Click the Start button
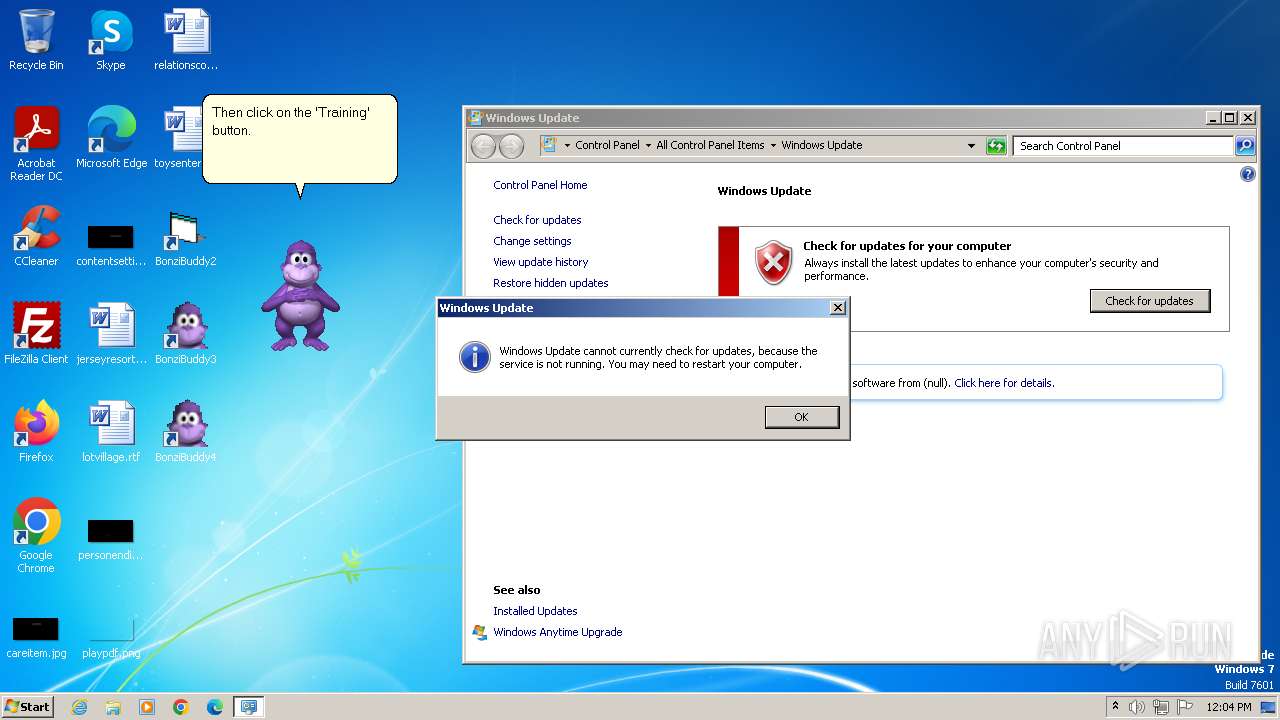Viewport: 1280px width, 720px height. pyautogui.click(x=27, y=707)
